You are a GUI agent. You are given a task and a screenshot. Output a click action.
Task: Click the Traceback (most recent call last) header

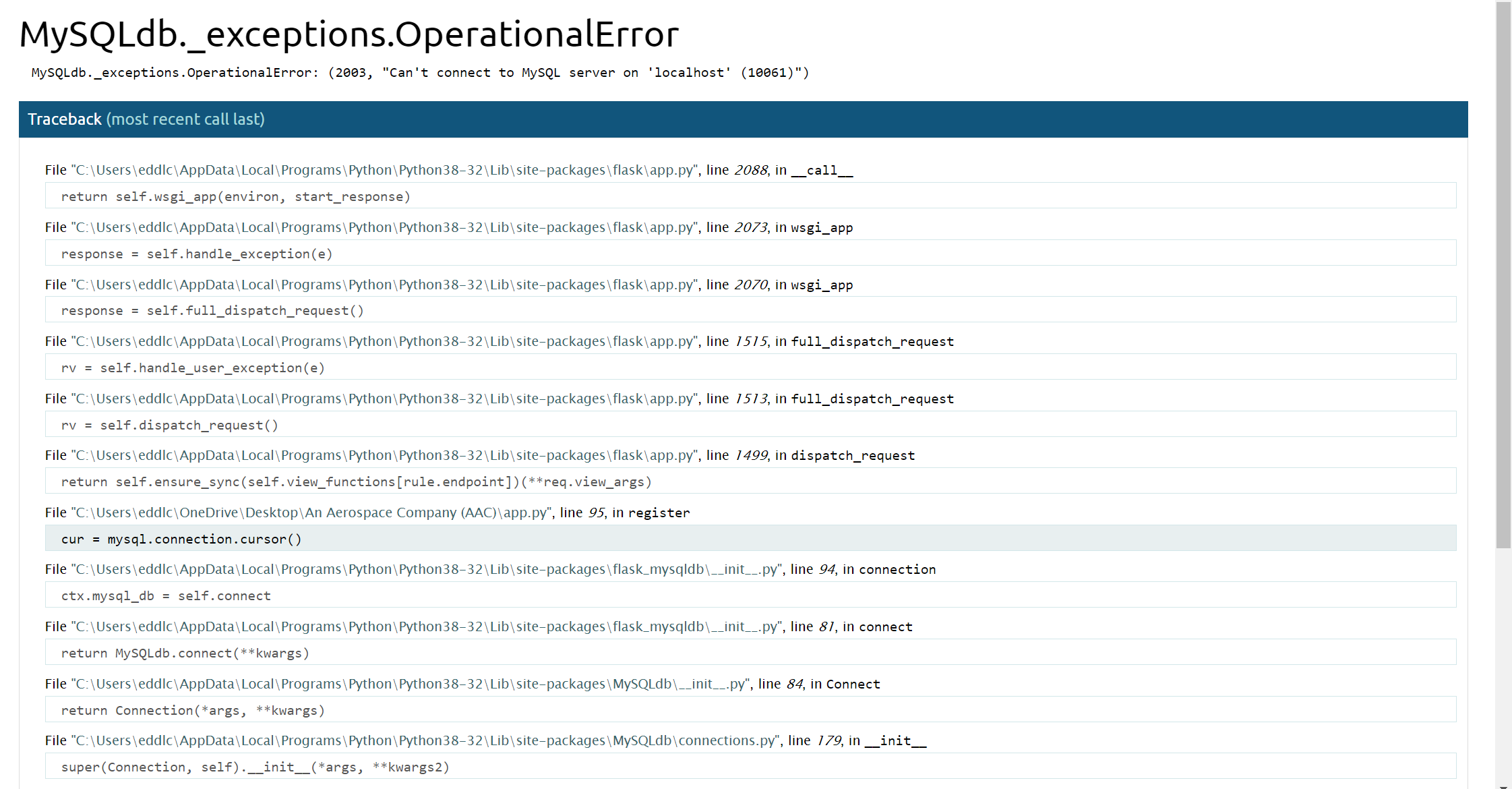tap(743, 119)
